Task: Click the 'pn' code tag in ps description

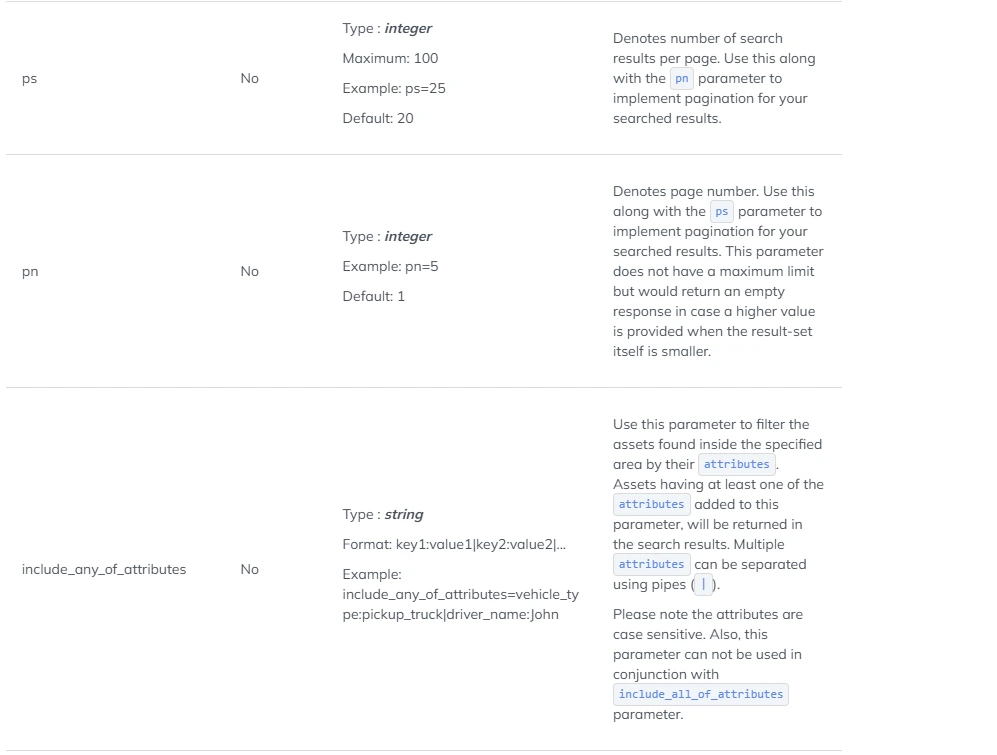Action: point(682,78)
